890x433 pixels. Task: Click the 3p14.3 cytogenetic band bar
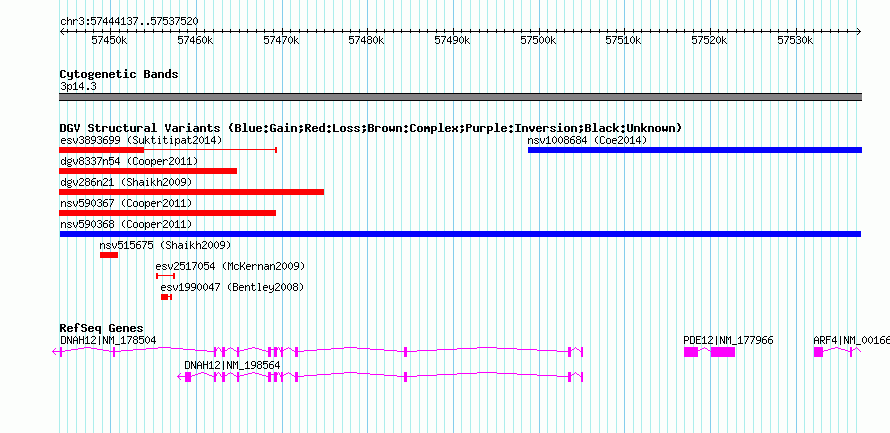click(x=460, y=97)
